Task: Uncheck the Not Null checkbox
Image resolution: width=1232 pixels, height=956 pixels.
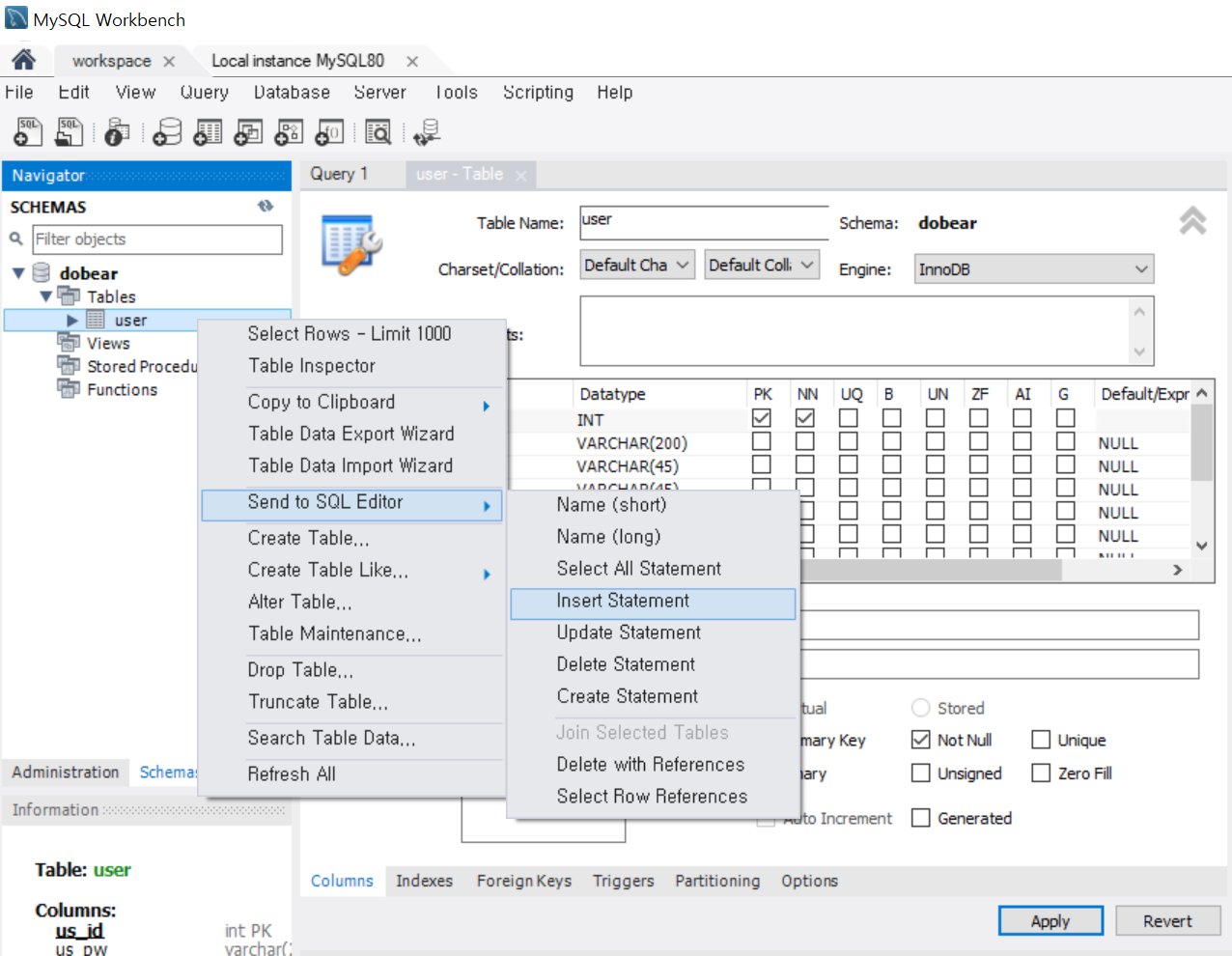Action: click(921, 740)
